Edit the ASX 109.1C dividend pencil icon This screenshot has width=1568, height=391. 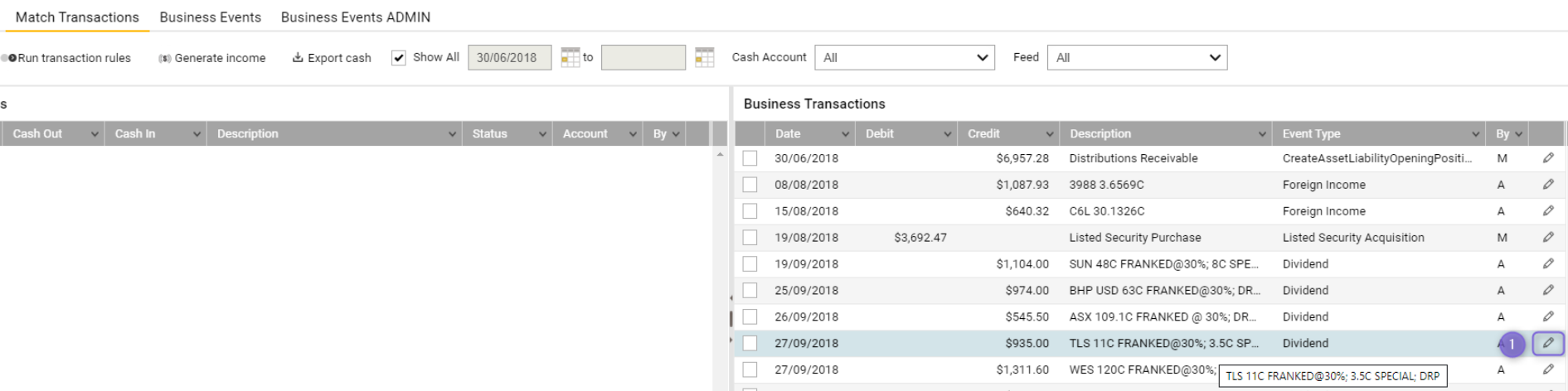(x=1547, y=317)
